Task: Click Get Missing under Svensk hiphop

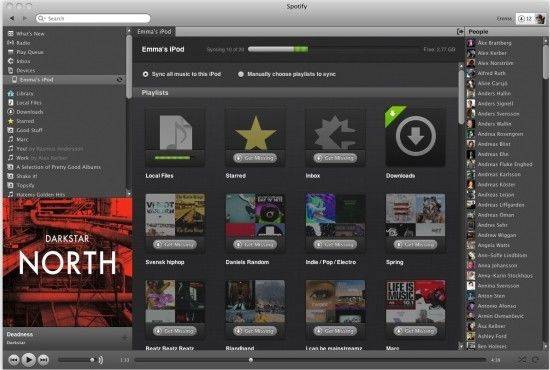Action: point(175,244)
